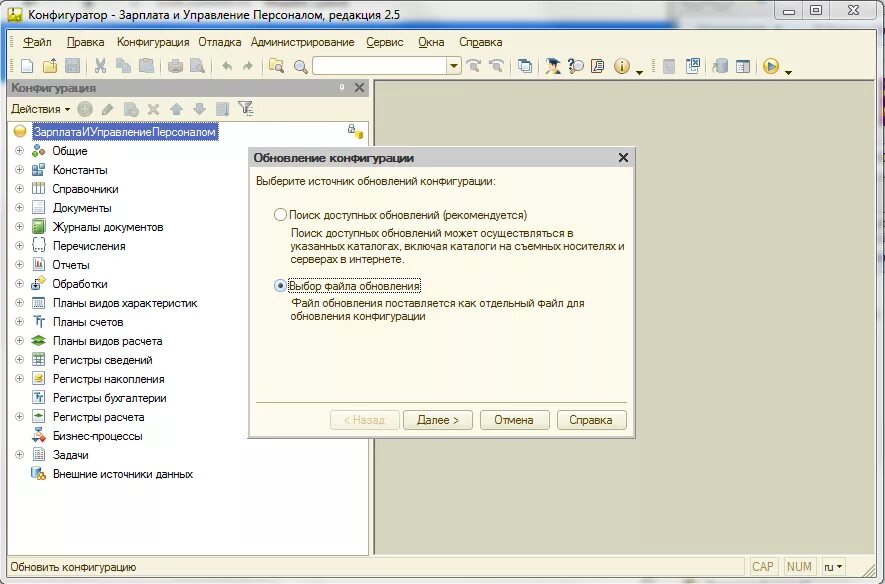The image size is (885, 584).
Task: Click the Redo arrow toolbar icon
Action: coord(248,66)
